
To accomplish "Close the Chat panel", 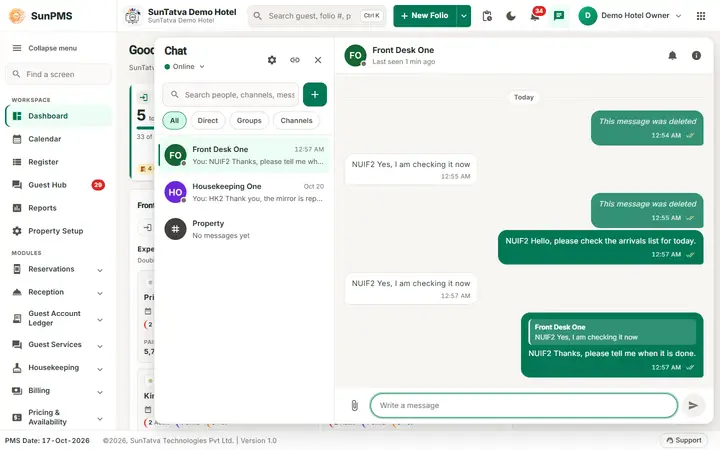I will pyautogui.click(x=318, y=60).
